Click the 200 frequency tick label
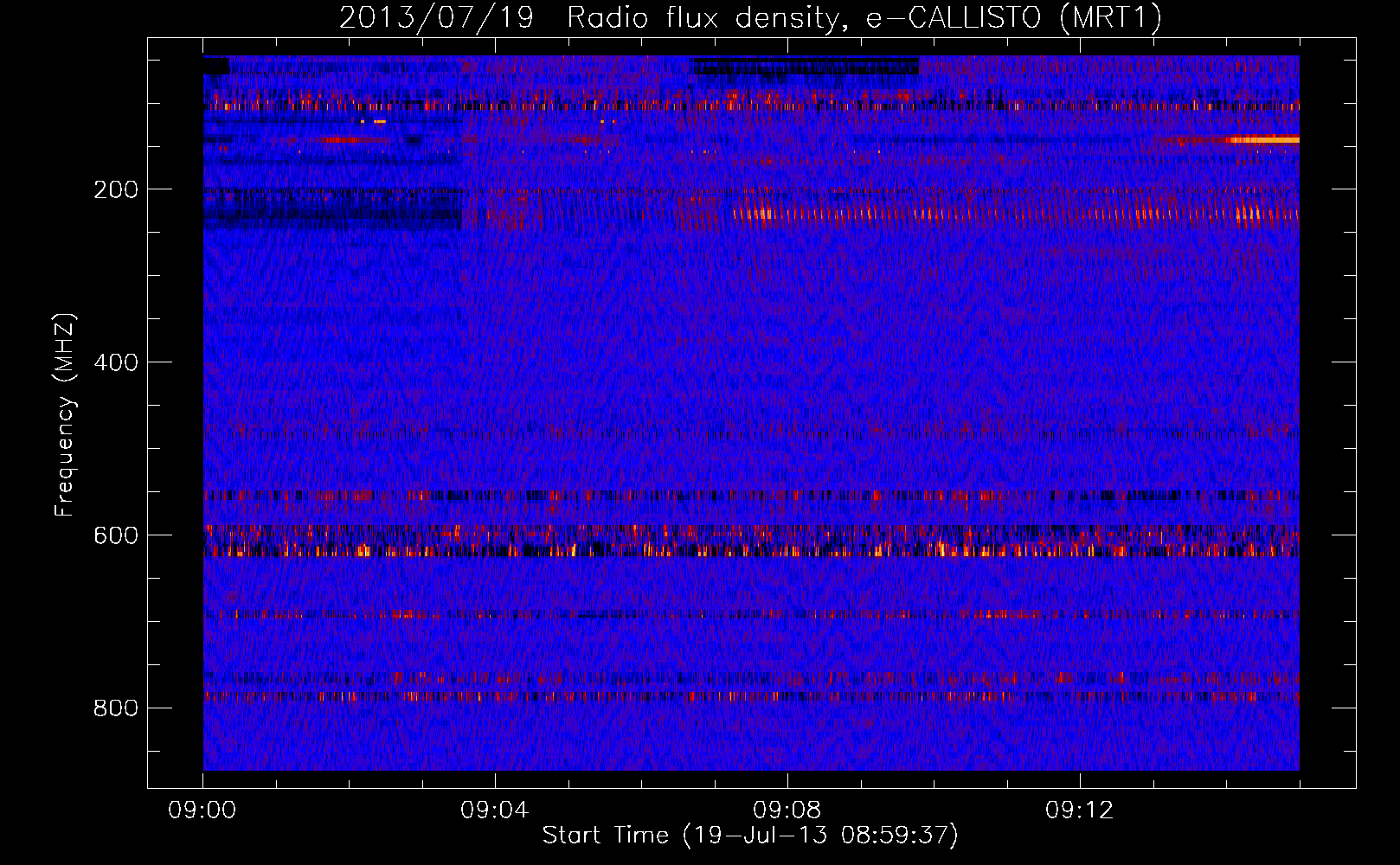Viewport: 1400px width, 865px height. pos(116,189)
